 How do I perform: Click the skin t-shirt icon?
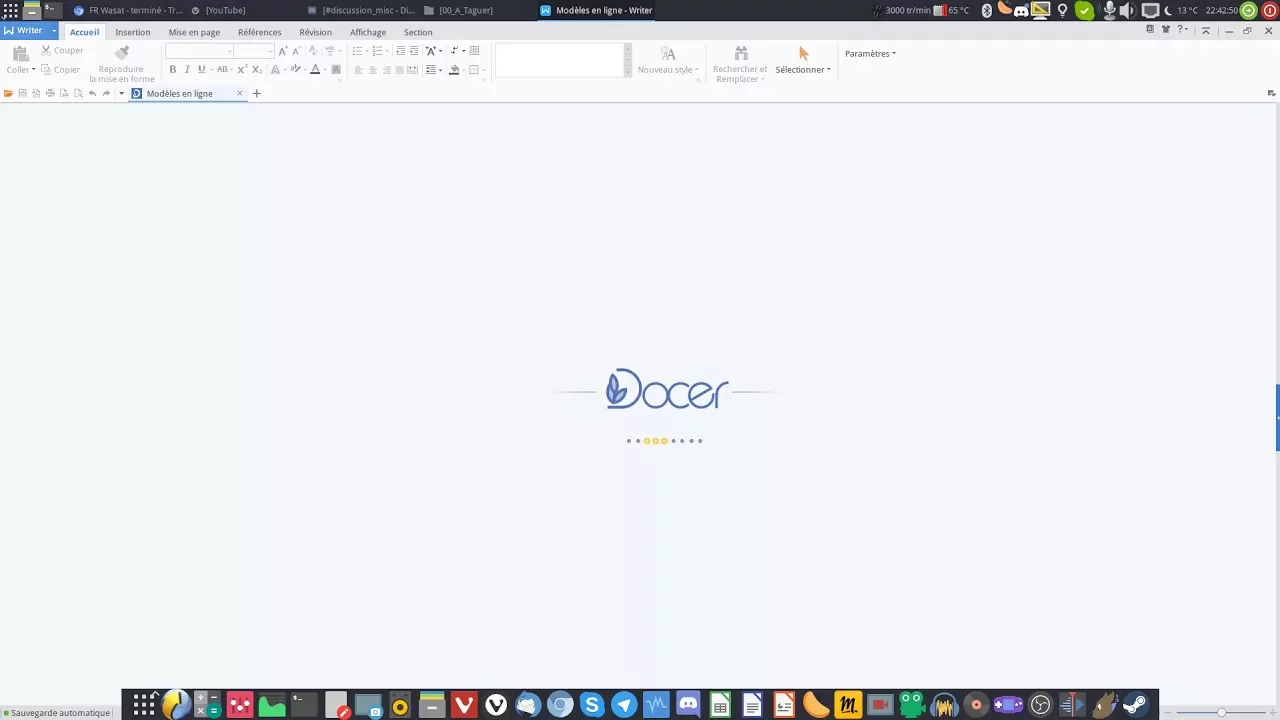(1165, 30)
